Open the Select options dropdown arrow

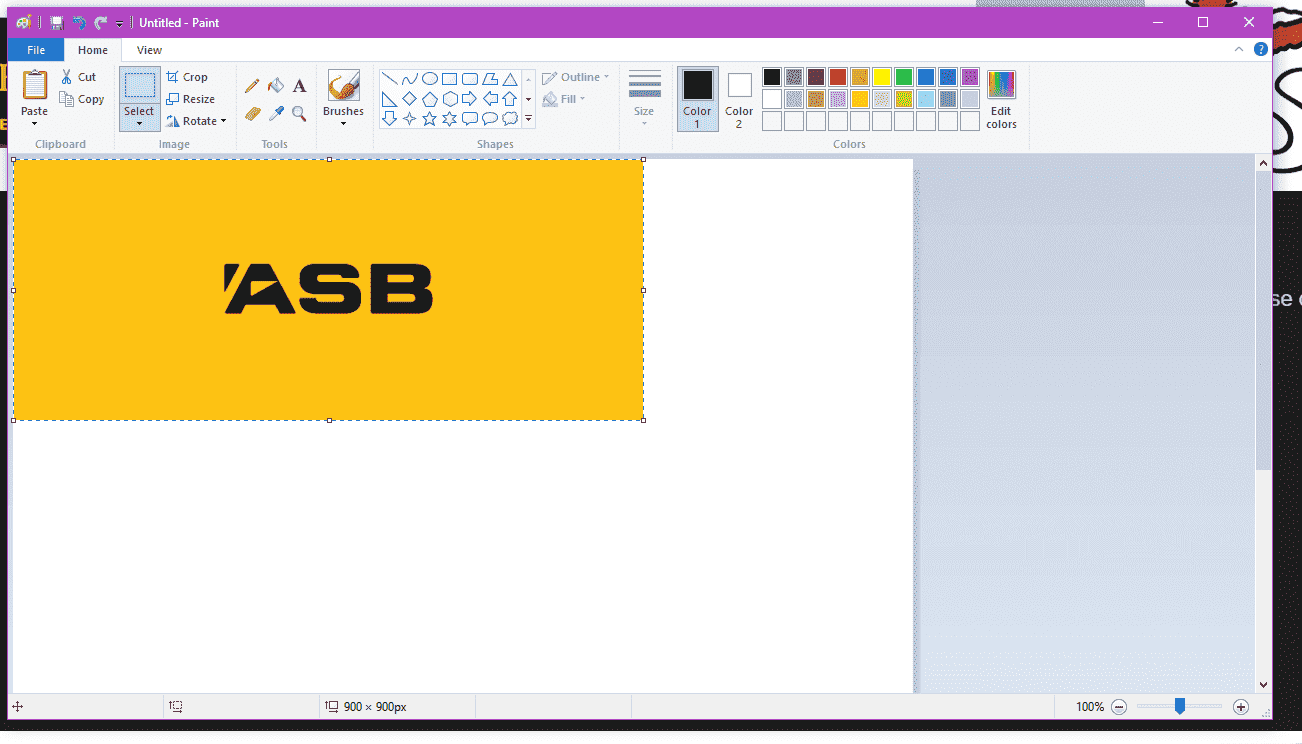pyautogui.click(x=139, y=123)
